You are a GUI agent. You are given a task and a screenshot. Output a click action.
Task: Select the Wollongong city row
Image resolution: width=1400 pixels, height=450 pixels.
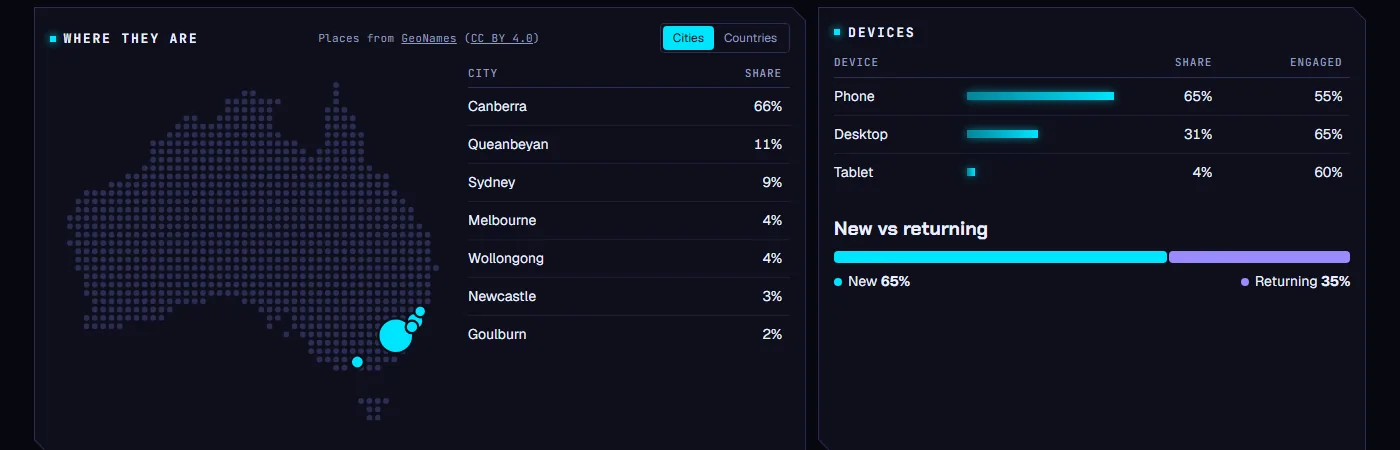pyautogui.click(x=628, y=258)
